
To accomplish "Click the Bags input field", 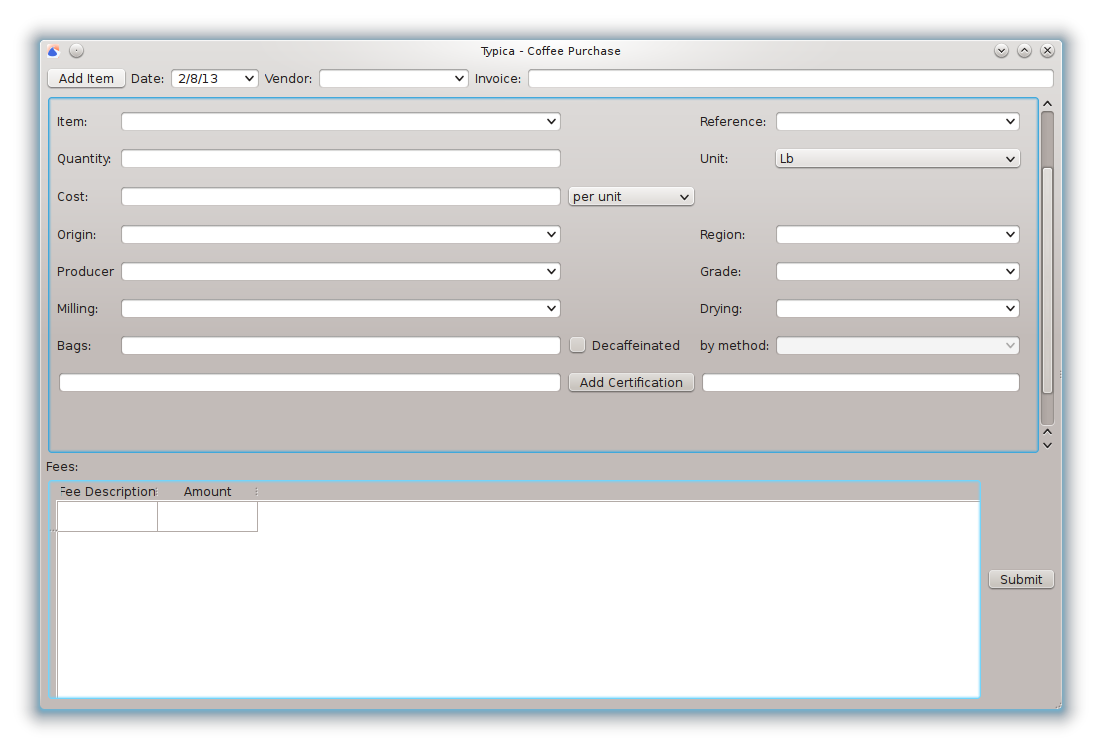I will pos(341,346).
